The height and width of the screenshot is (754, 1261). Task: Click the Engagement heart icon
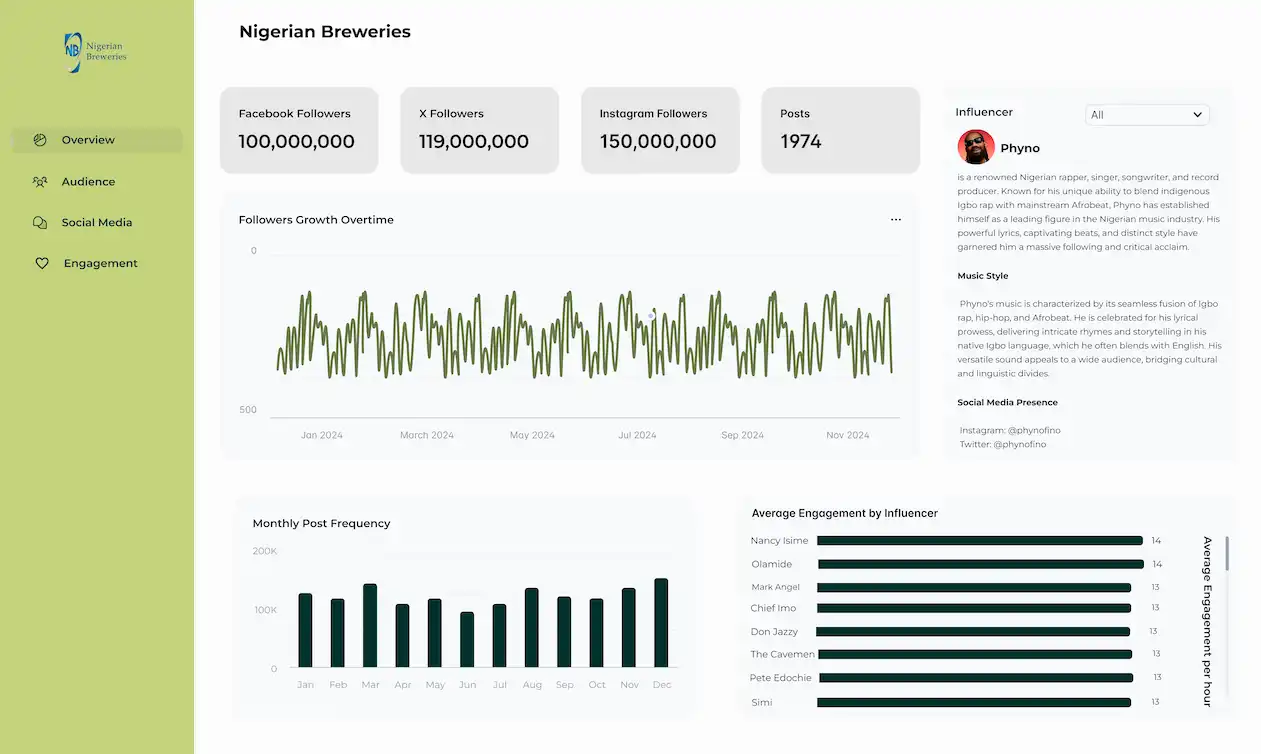[42, 264]
